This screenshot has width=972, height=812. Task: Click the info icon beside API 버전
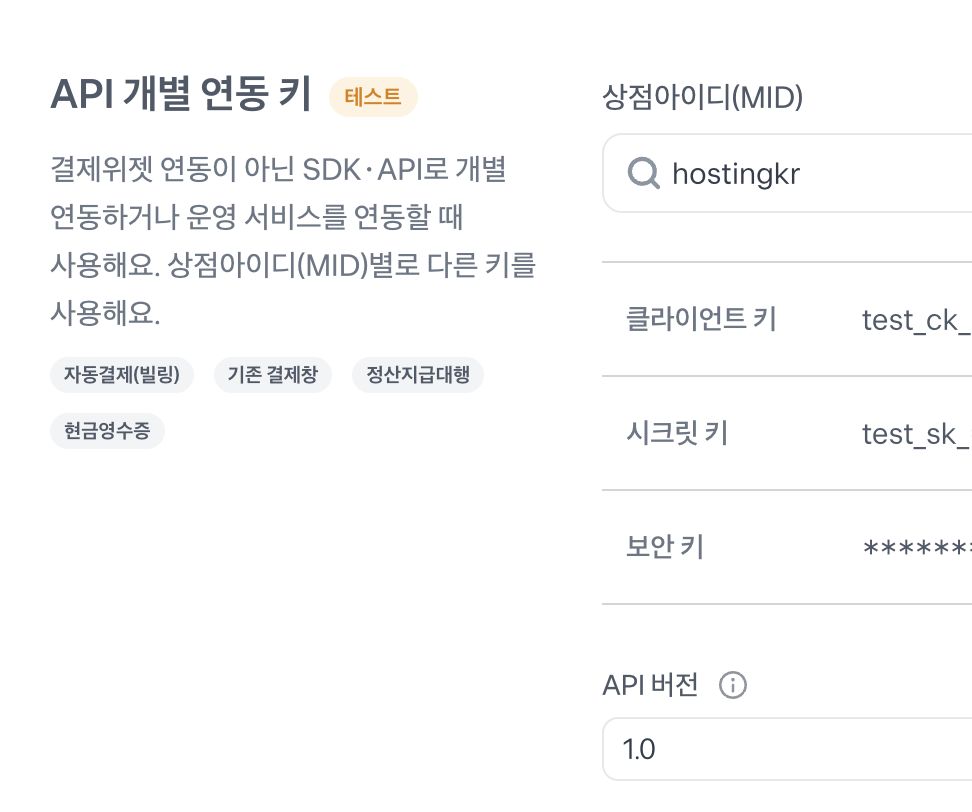(733, 686)
